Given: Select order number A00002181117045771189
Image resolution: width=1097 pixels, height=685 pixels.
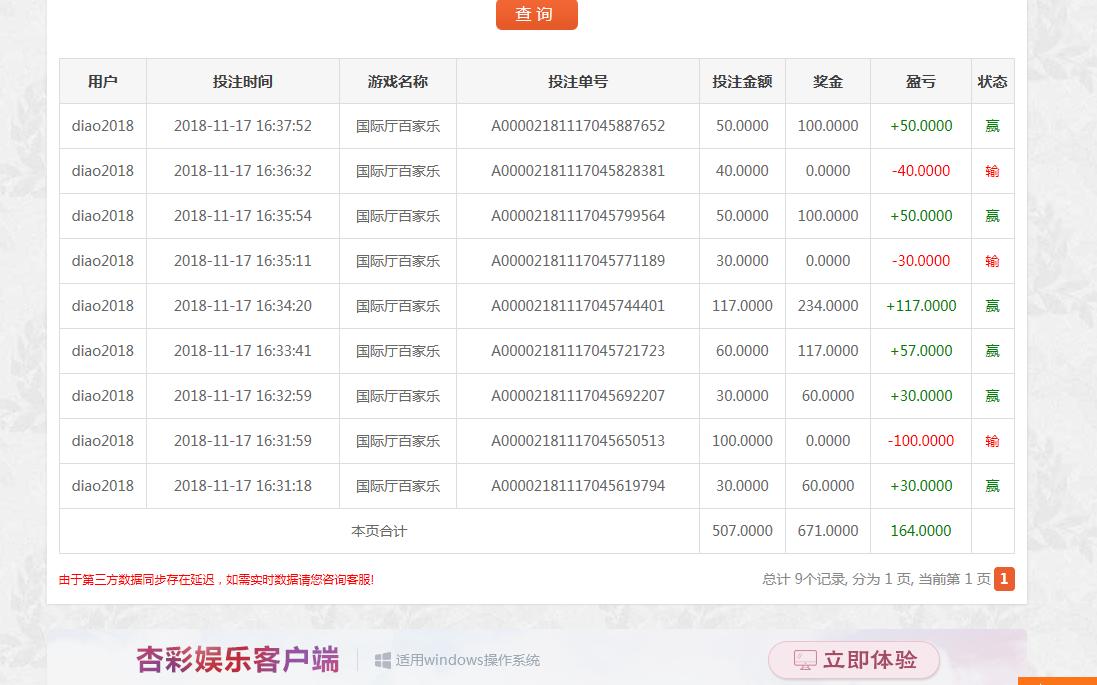Looking at the screenshot, I should click(x=578, y=261).
